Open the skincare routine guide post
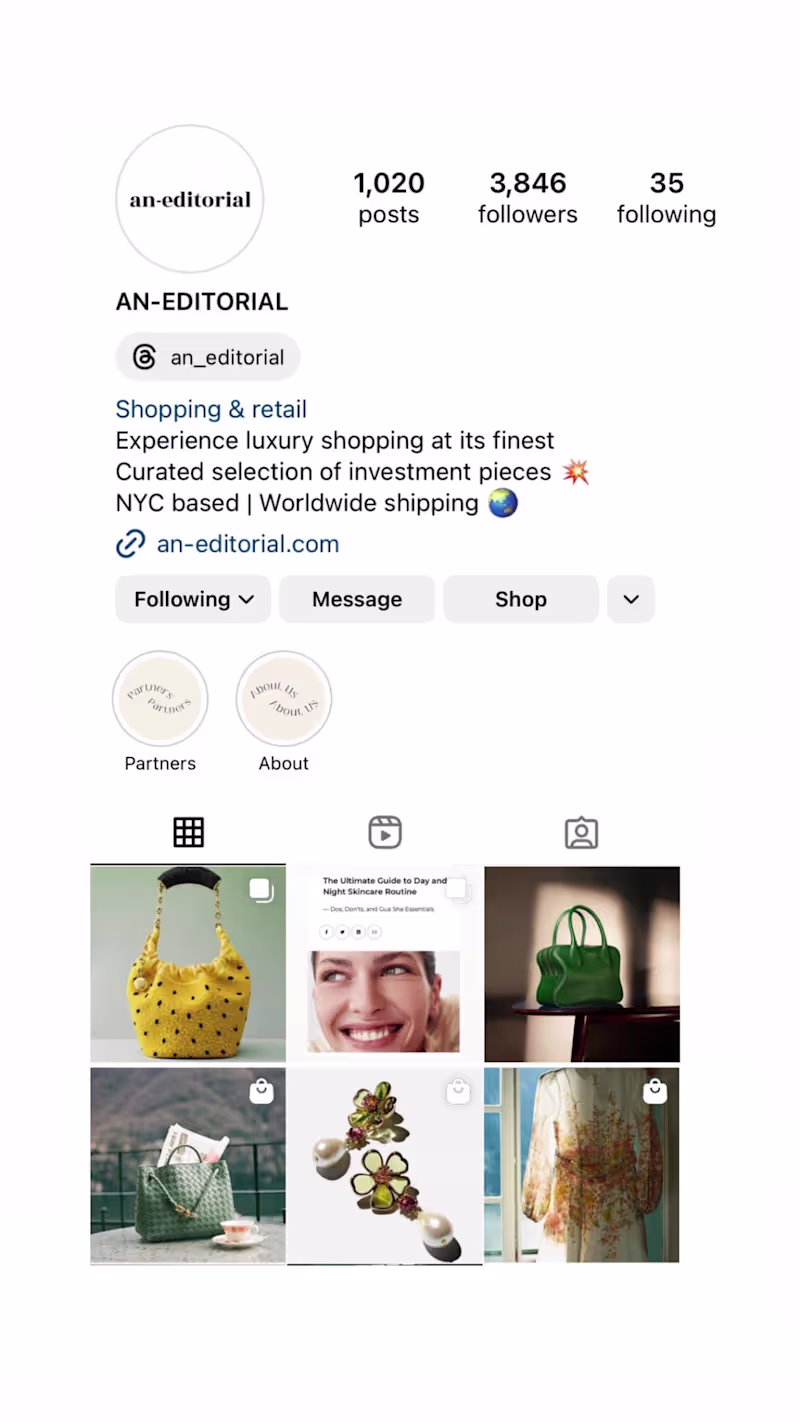 (385, 964)
